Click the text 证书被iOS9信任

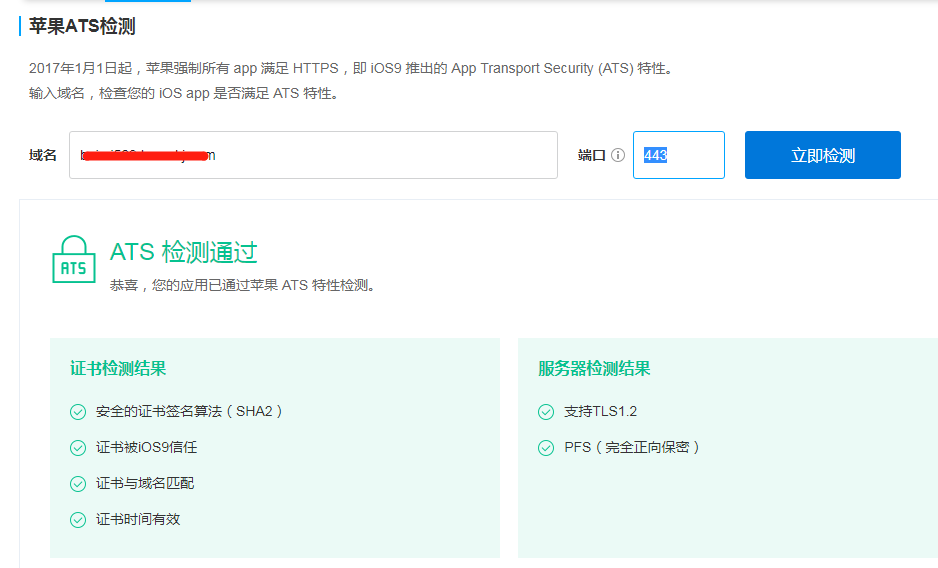pyautogui.click(x=147, y=447)
